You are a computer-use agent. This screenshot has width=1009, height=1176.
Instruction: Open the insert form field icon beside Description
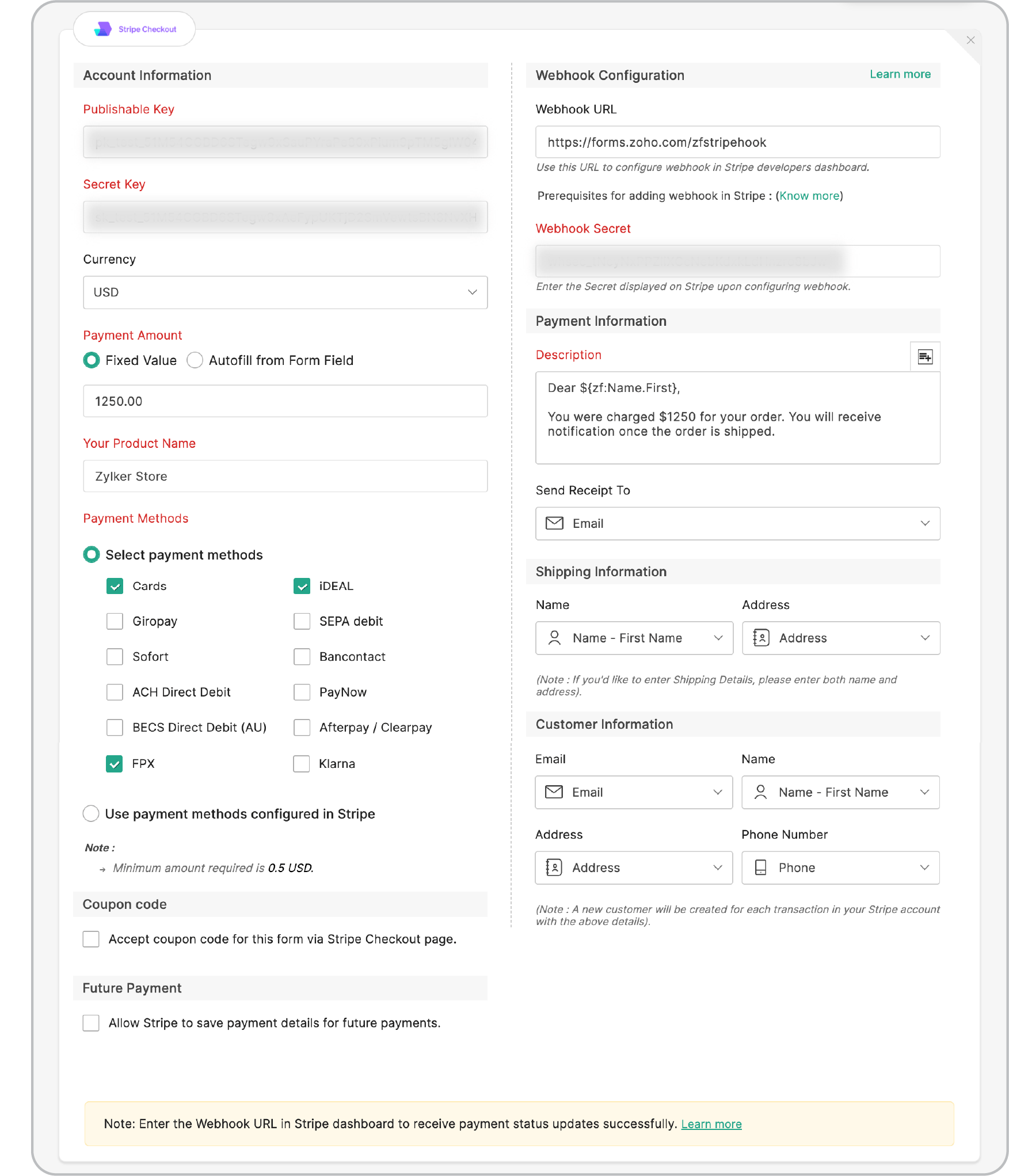click(x=925, y=357)
